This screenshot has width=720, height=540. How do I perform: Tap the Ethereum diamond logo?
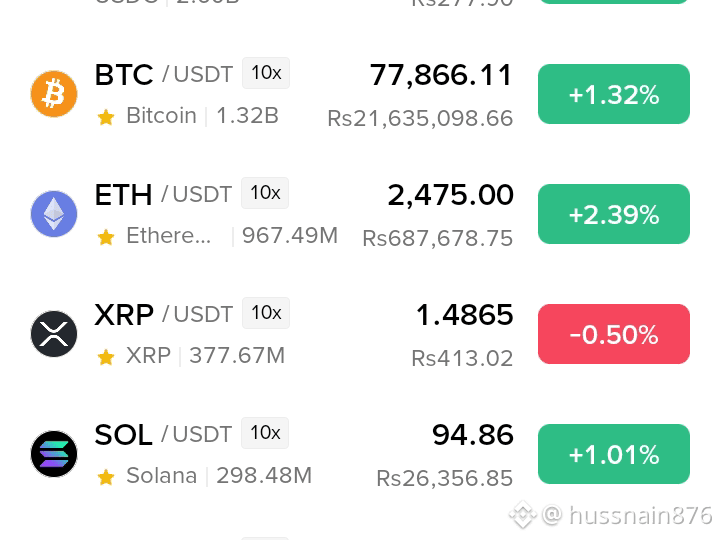coord(54,214)
